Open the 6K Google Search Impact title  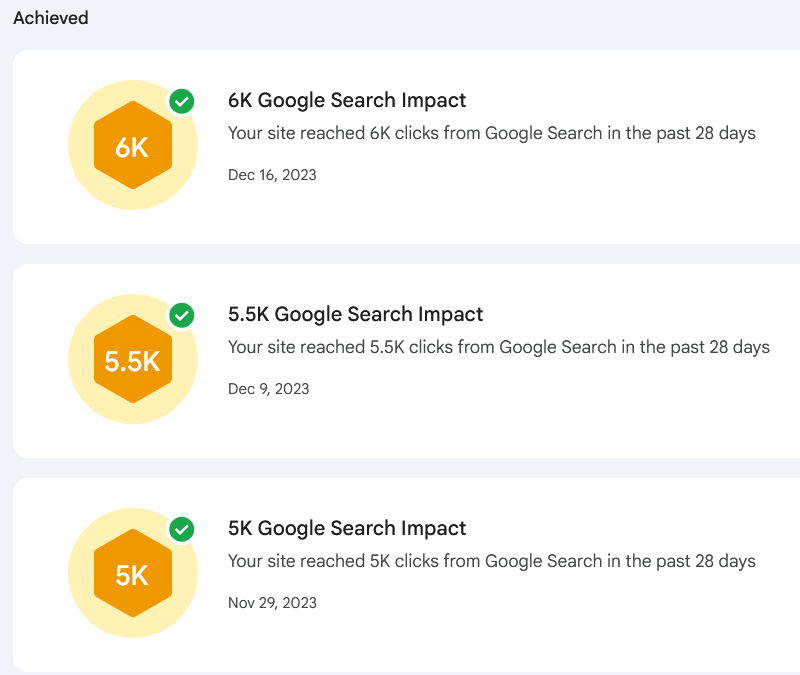pyautogui.click(x=347, y=100)
